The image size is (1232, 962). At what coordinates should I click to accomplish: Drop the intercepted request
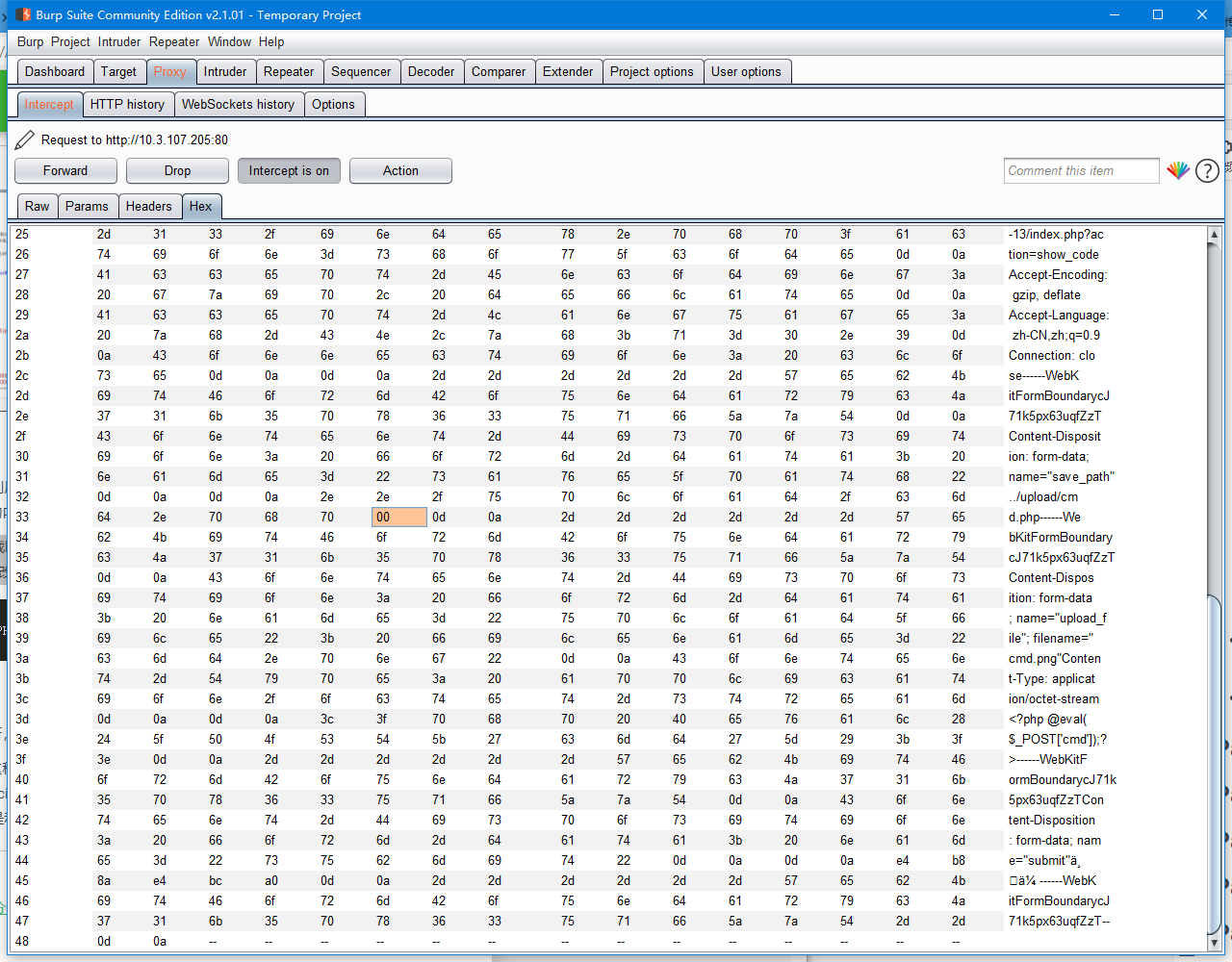tap(177, 170)
